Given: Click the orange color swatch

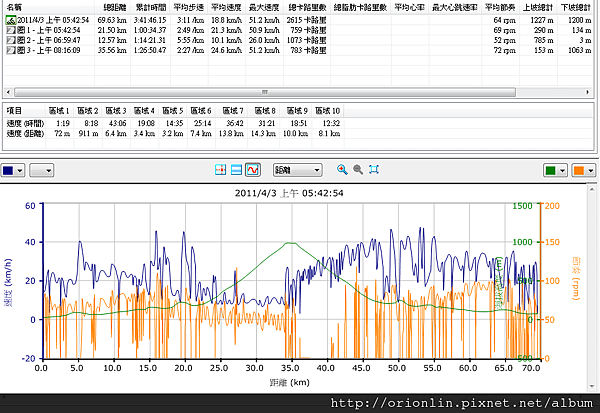Looking at the screenshot, I should coord(579,171).
